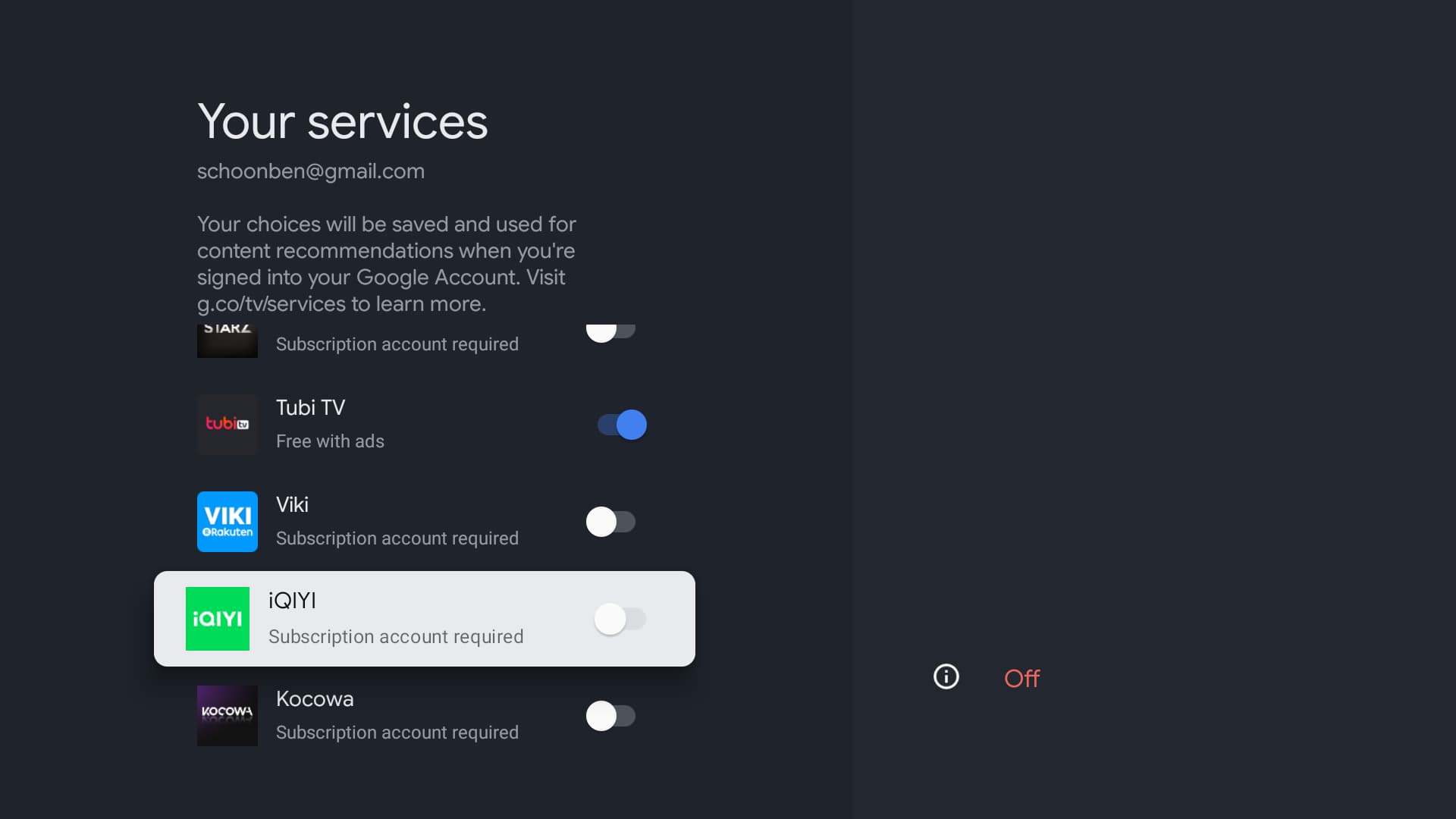
Task: Click the Kocowa app logo
Action: pos(227,715)
